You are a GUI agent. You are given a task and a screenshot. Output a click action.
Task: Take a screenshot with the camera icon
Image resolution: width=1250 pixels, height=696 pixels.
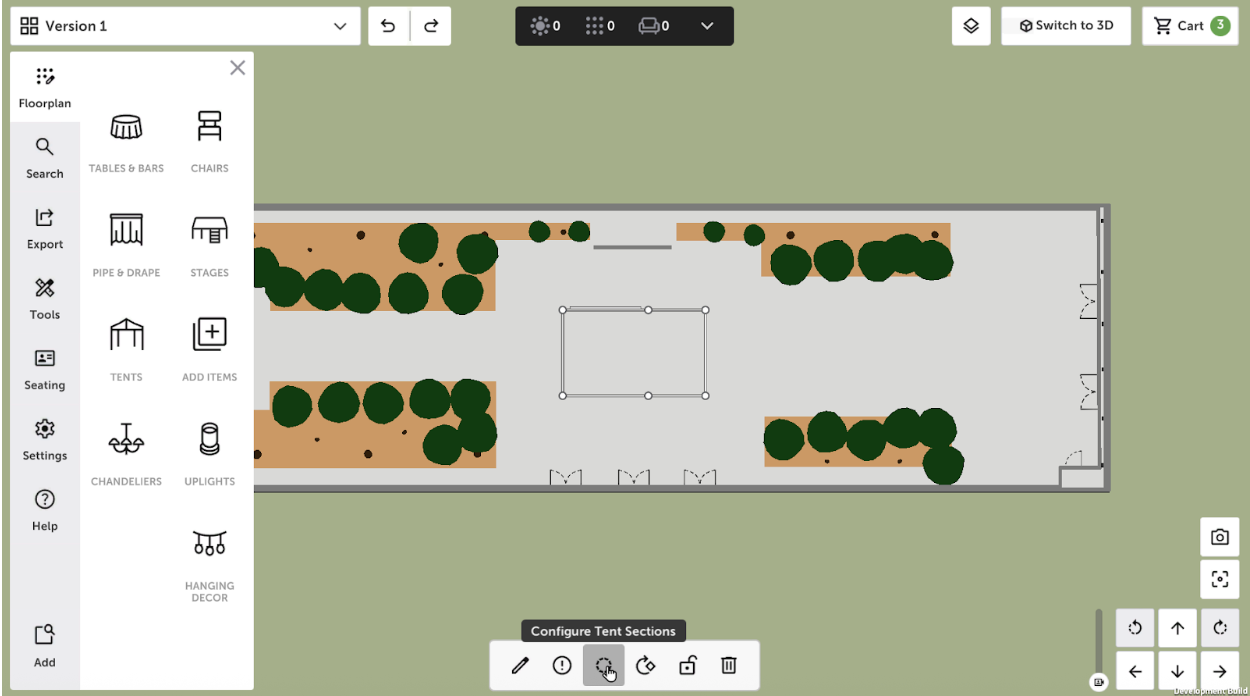coord(1219,537)
